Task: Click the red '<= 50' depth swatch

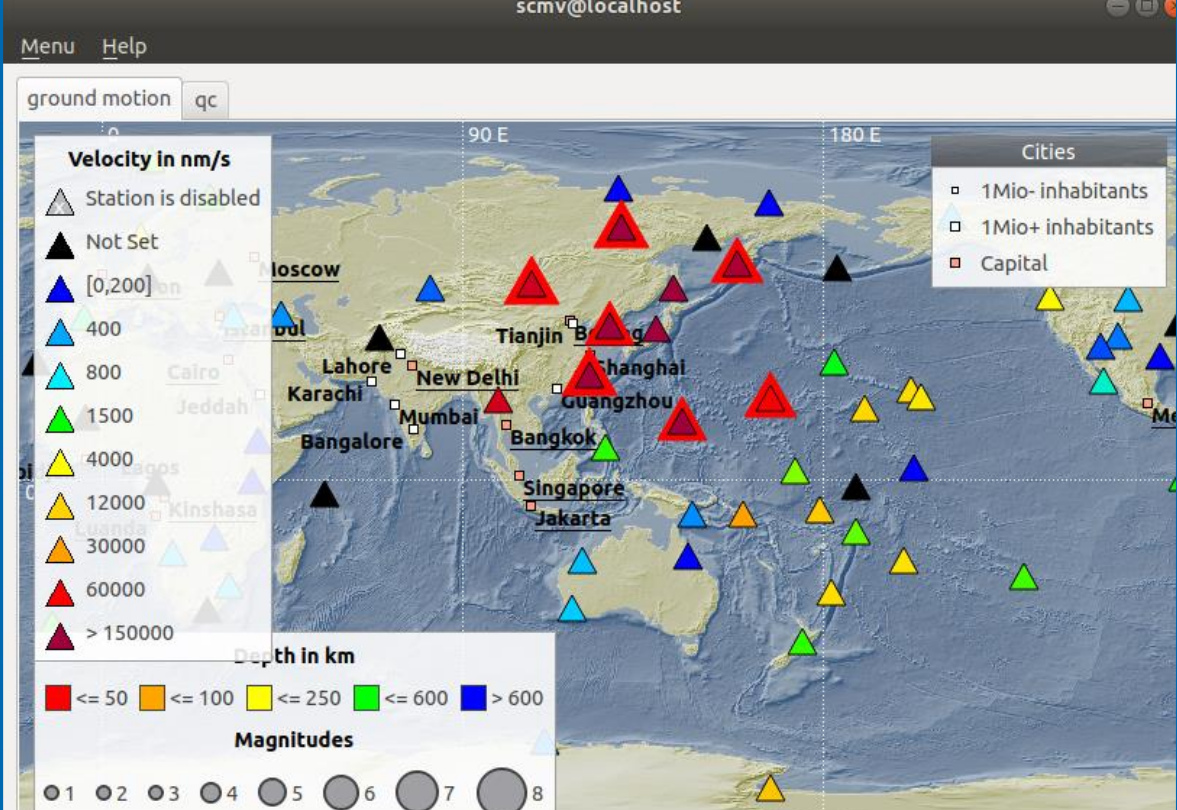Action: click(x=58, y=697)
